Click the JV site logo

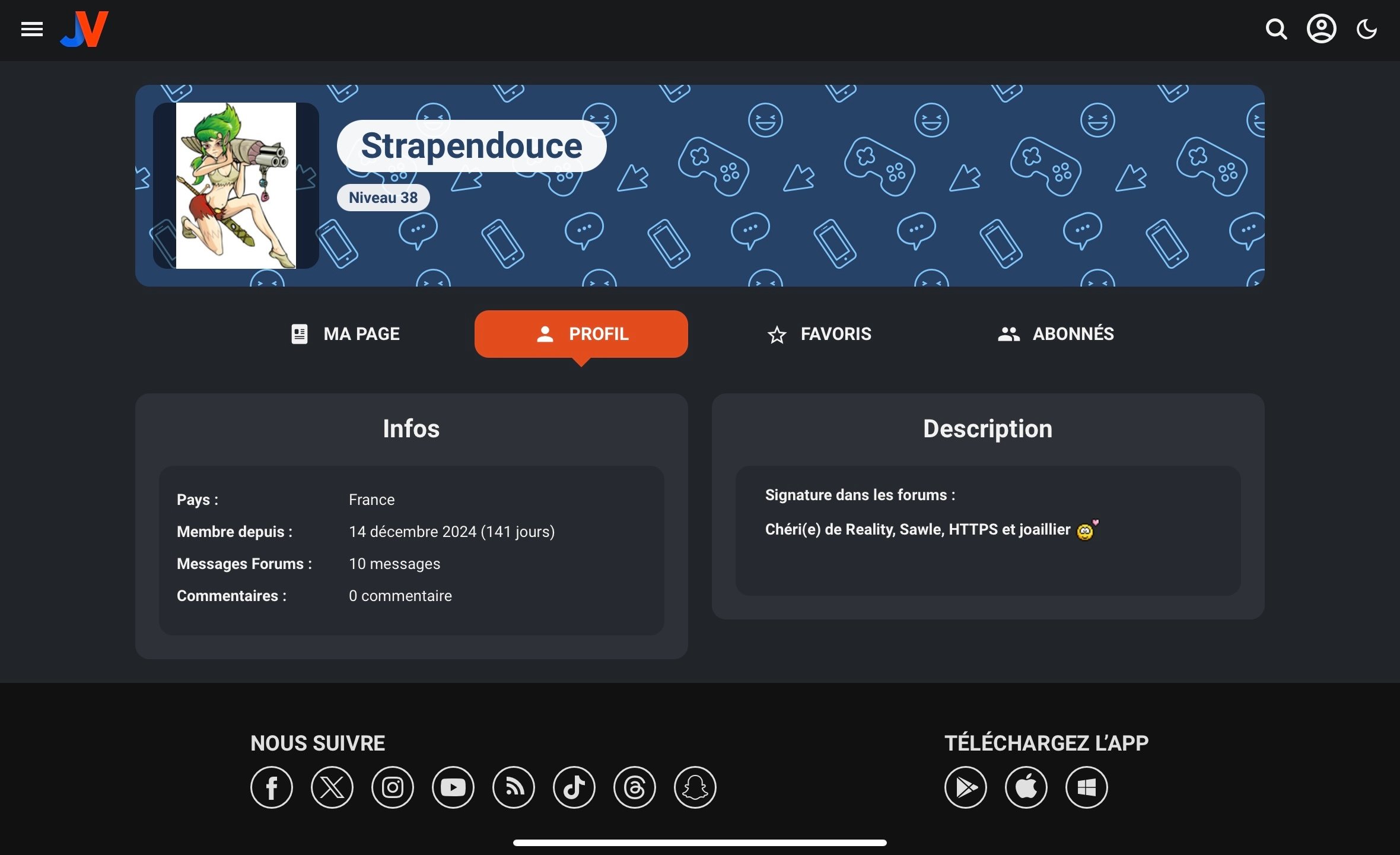click(84, 29)
